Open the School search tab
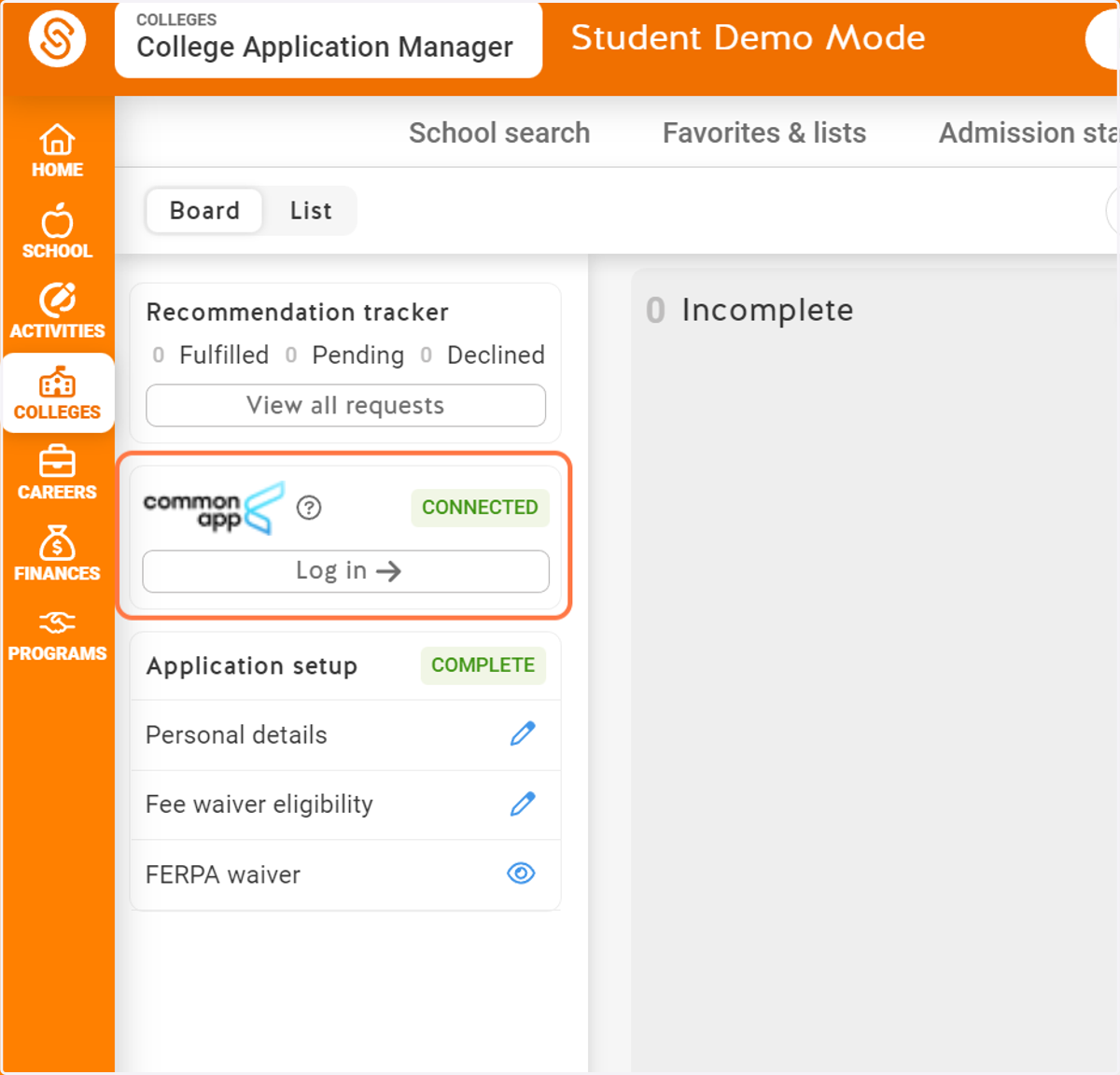The height and width of the screenshot is (1075, 1120). [499, 133]
